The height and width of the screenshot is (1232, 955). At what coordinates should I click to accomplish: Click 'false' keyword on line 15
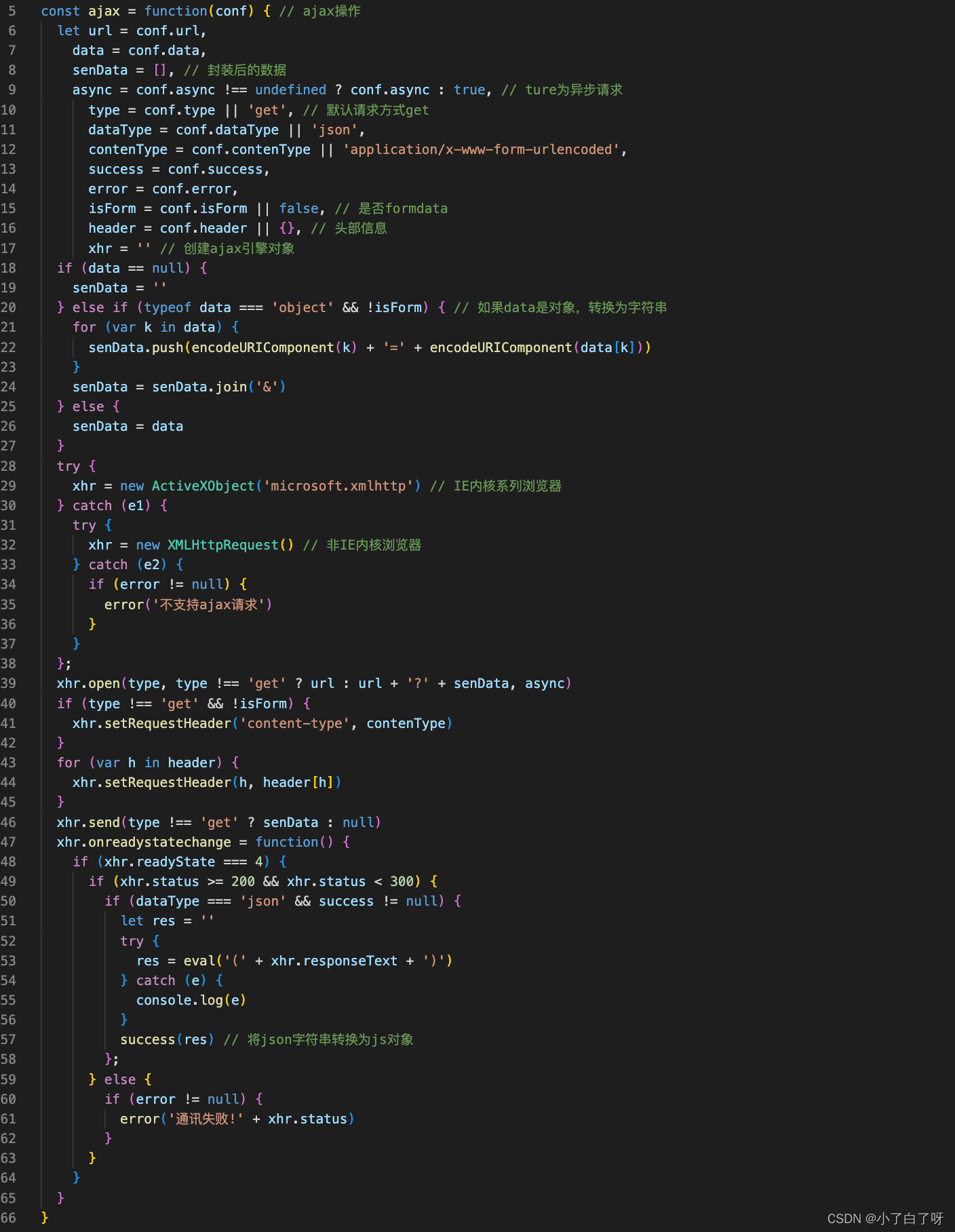tap(298, 209)
